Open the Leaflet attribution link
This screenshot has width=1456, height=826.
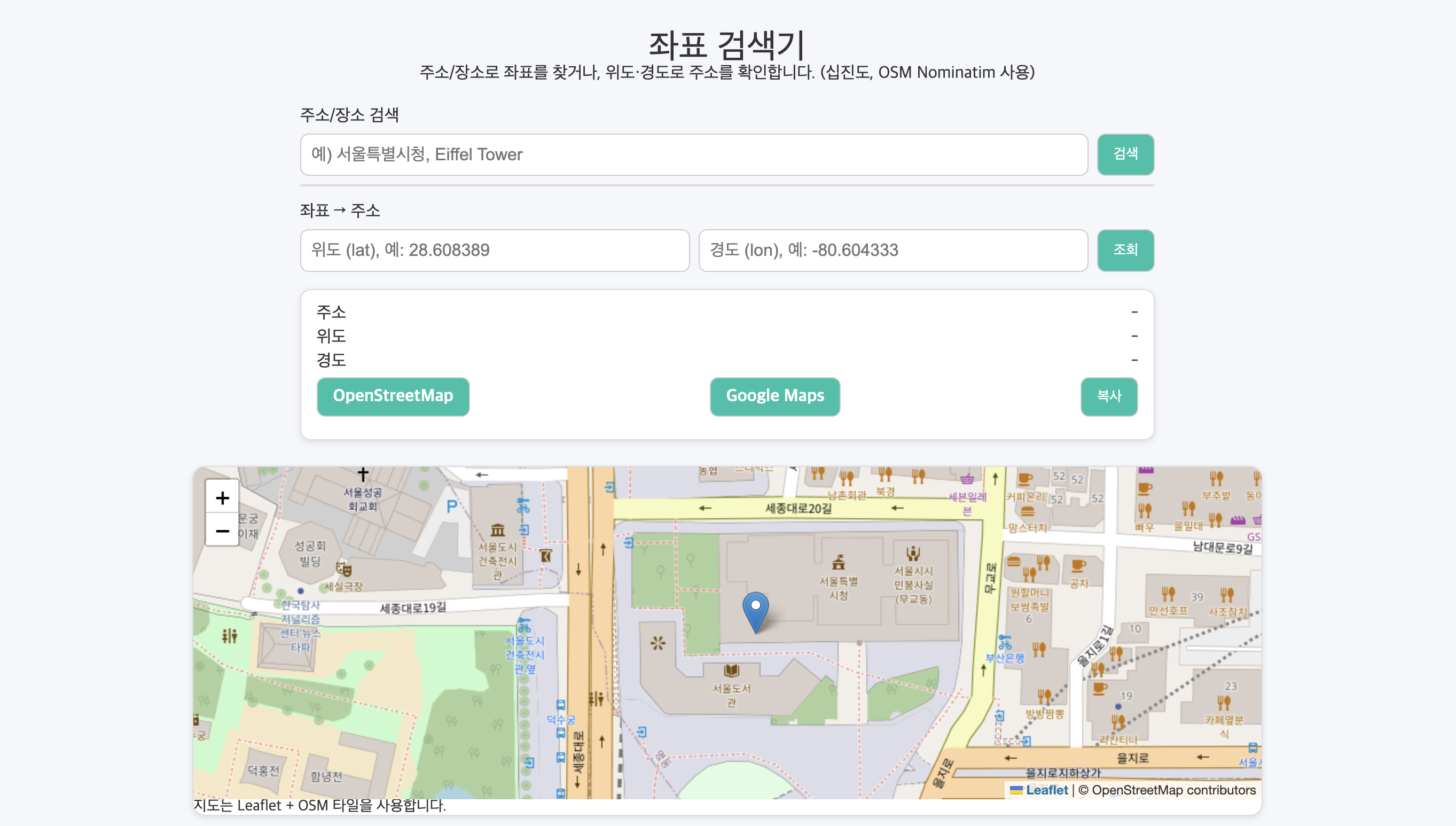(x=1046, y=790)
